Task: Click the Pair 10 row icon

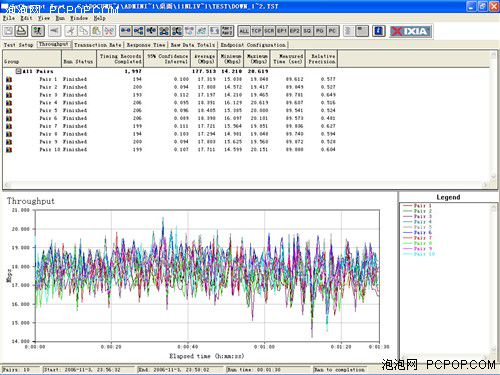Action: [9, 150]
